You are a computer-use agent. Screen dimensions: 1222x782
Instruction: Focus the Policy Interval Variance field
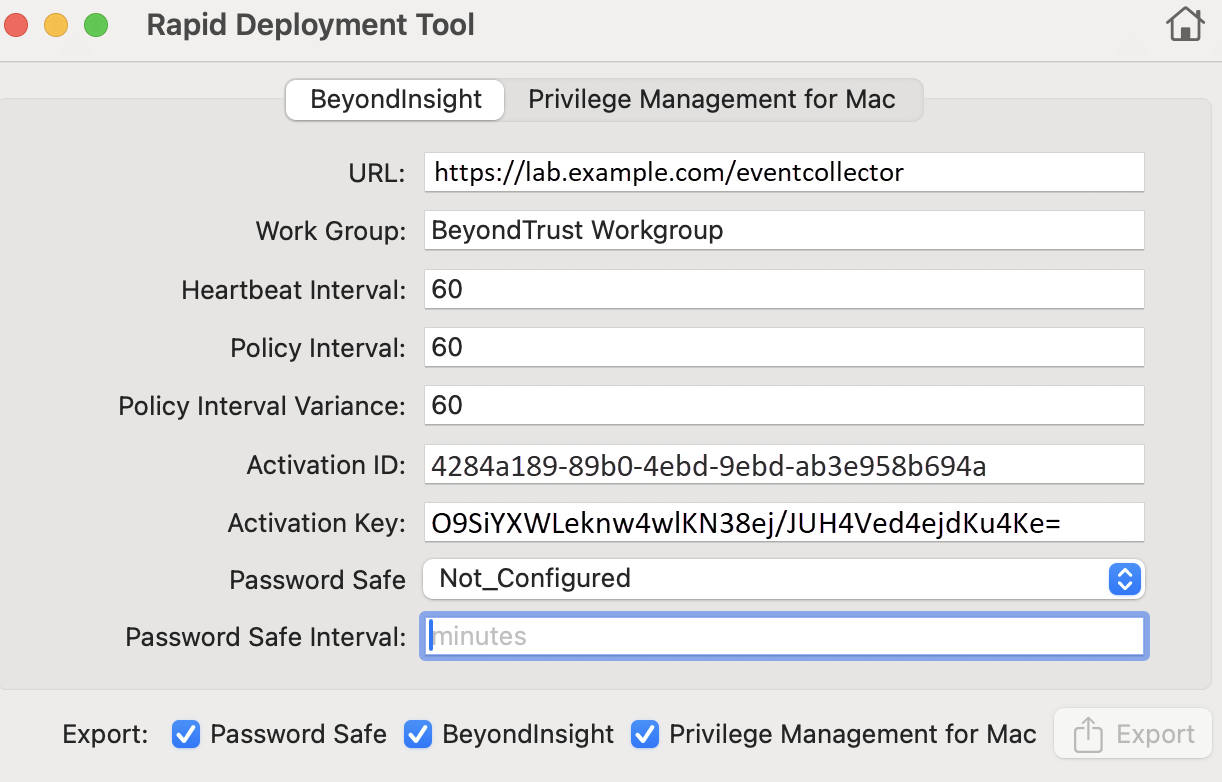785,405
